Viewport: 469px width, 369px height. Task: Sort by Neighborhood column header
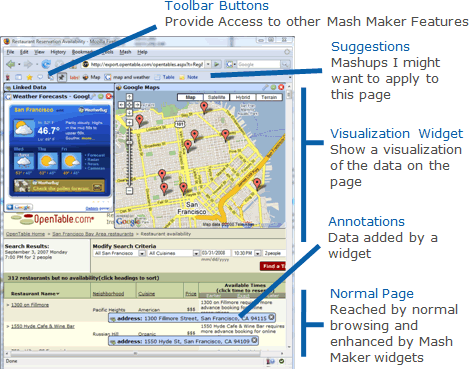(108, 294)
